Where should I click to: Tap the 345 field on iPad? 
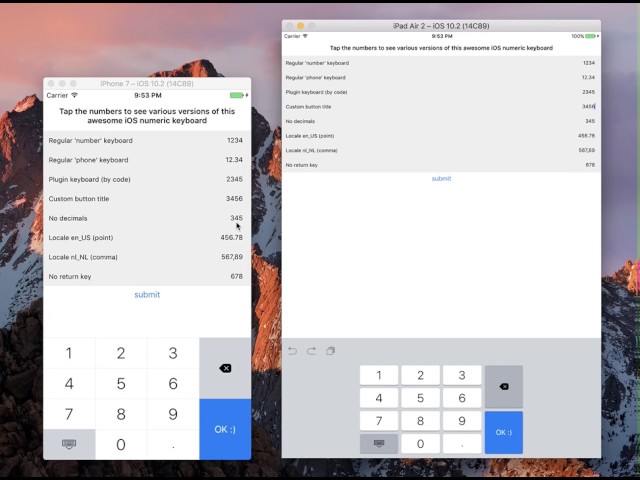(590, 121)
